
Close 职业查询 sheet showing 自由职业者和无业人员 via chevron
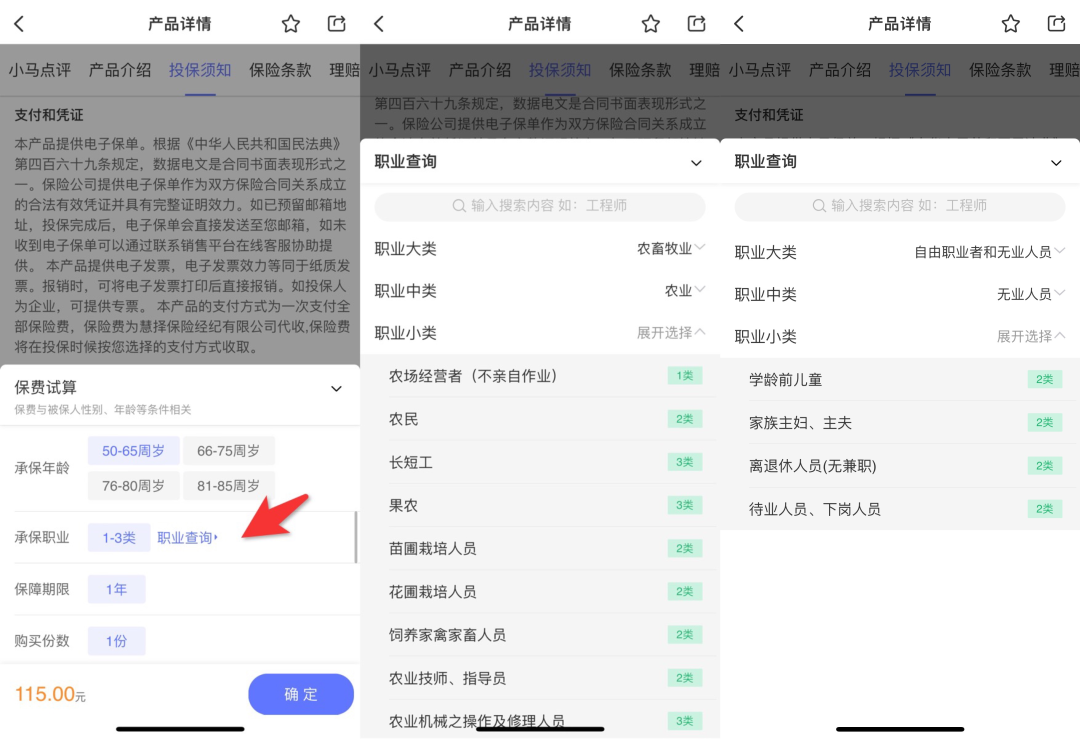click(x=1056, y=162)
